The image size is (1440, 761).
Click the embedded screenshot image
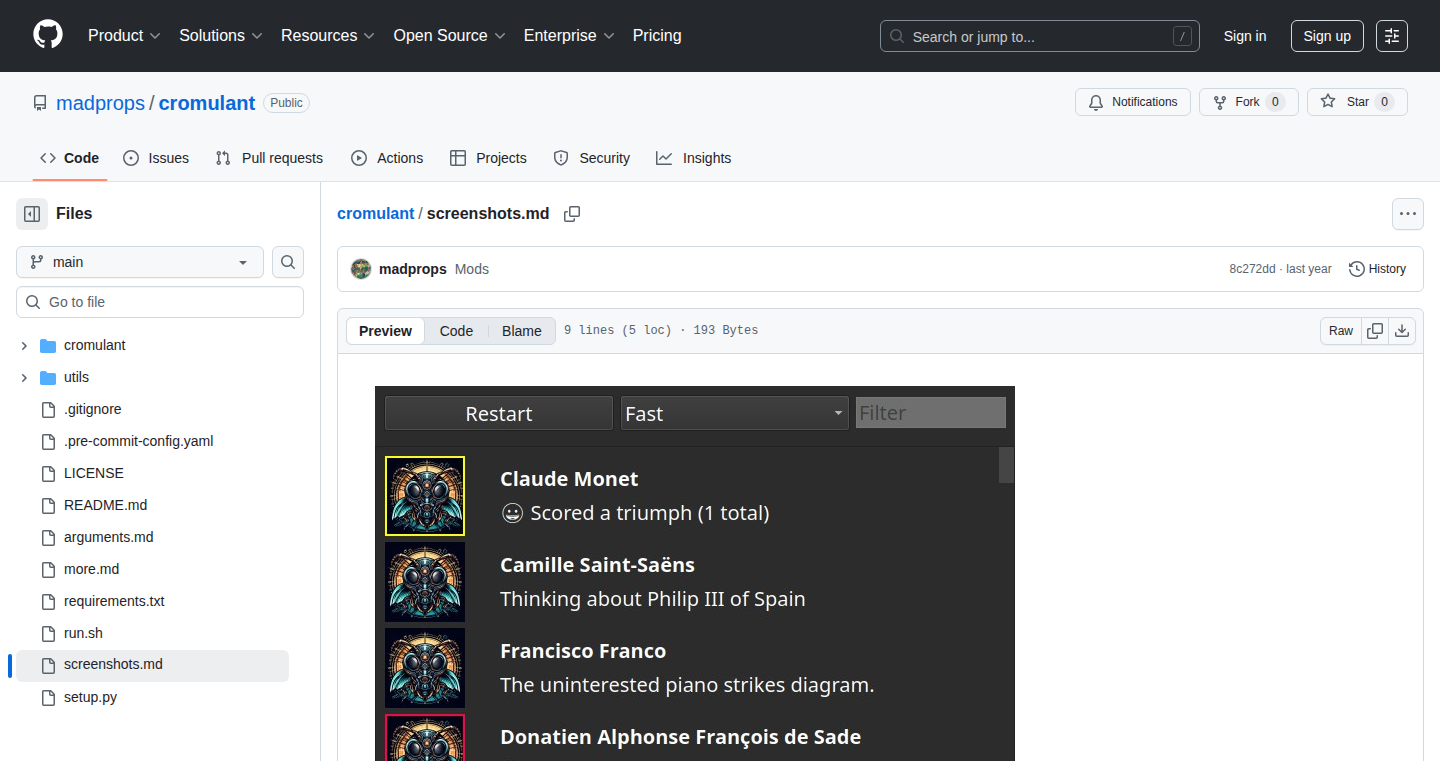click(695, 573)
